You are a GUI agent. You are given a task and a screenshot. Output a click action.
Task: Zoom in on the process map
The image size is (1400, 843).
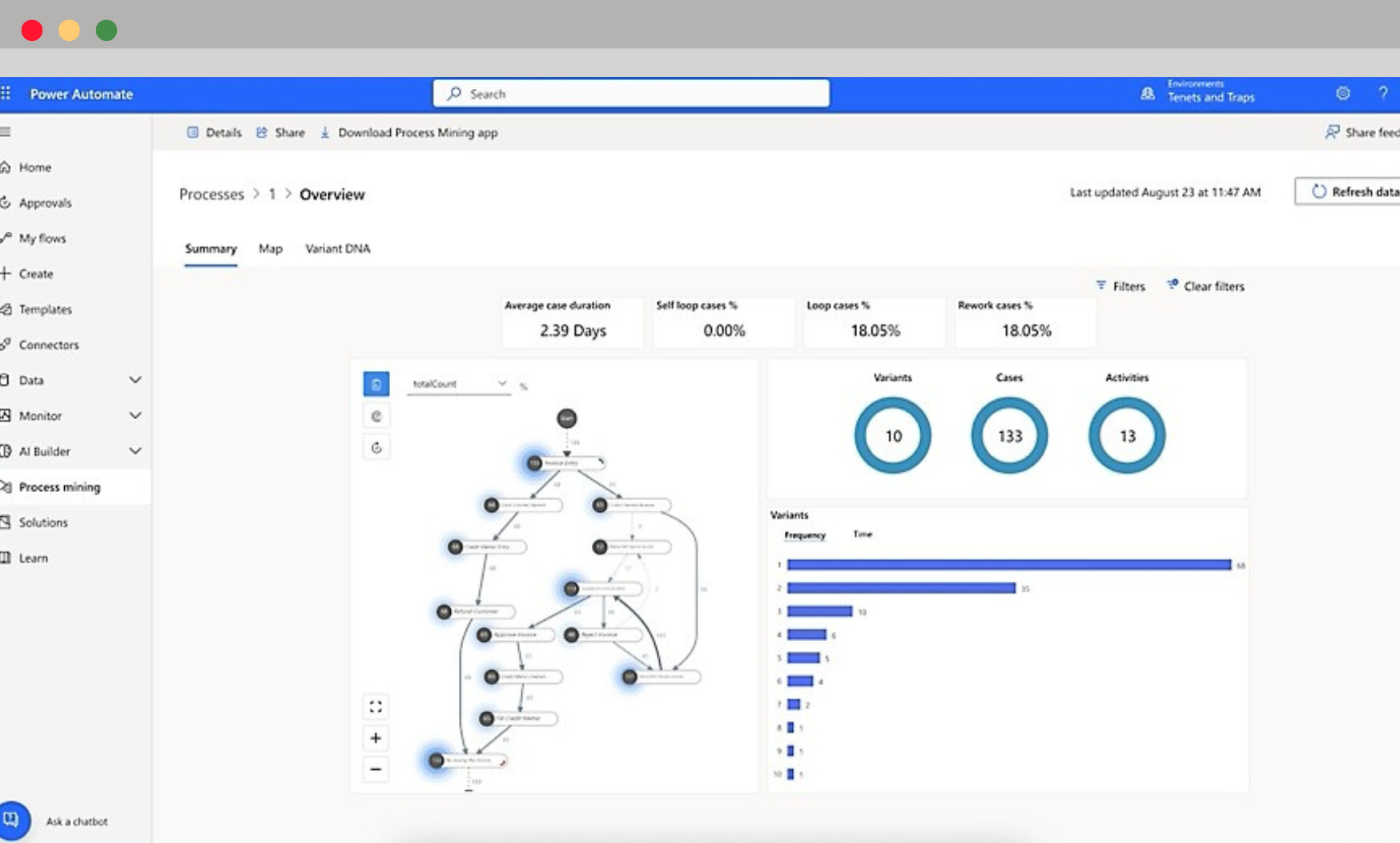click(376, 738)
